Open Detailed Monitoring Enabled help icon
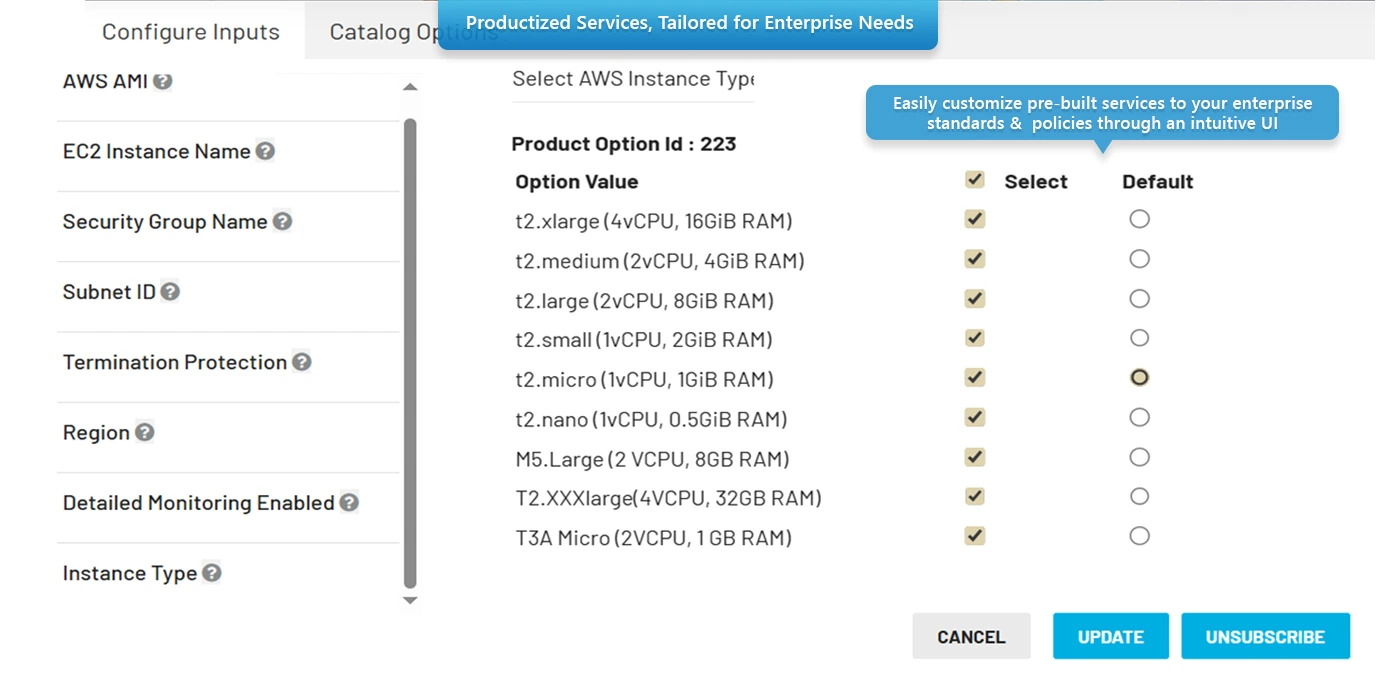The image size is (1376, 680). click(349, 502)
